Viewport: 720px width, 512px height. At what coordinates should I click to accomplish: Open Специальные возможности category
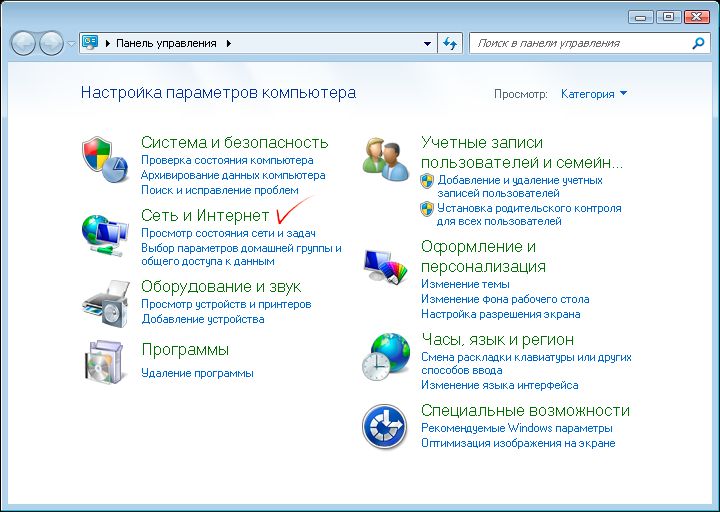(525, 411)
